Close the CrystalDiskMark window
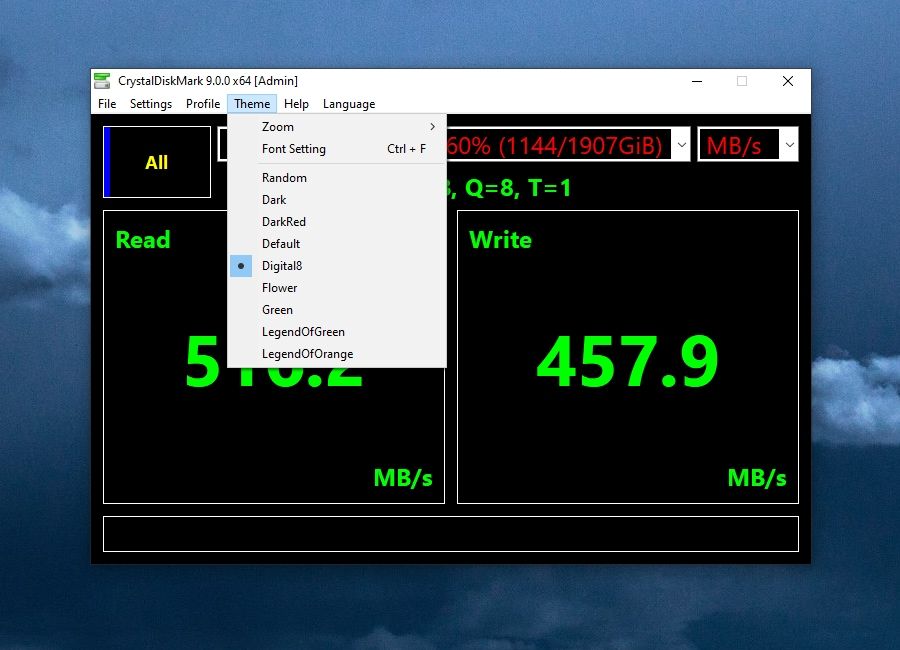Image resolution: width=900 pixels, height=650 pixels. (x=788, y=81)
